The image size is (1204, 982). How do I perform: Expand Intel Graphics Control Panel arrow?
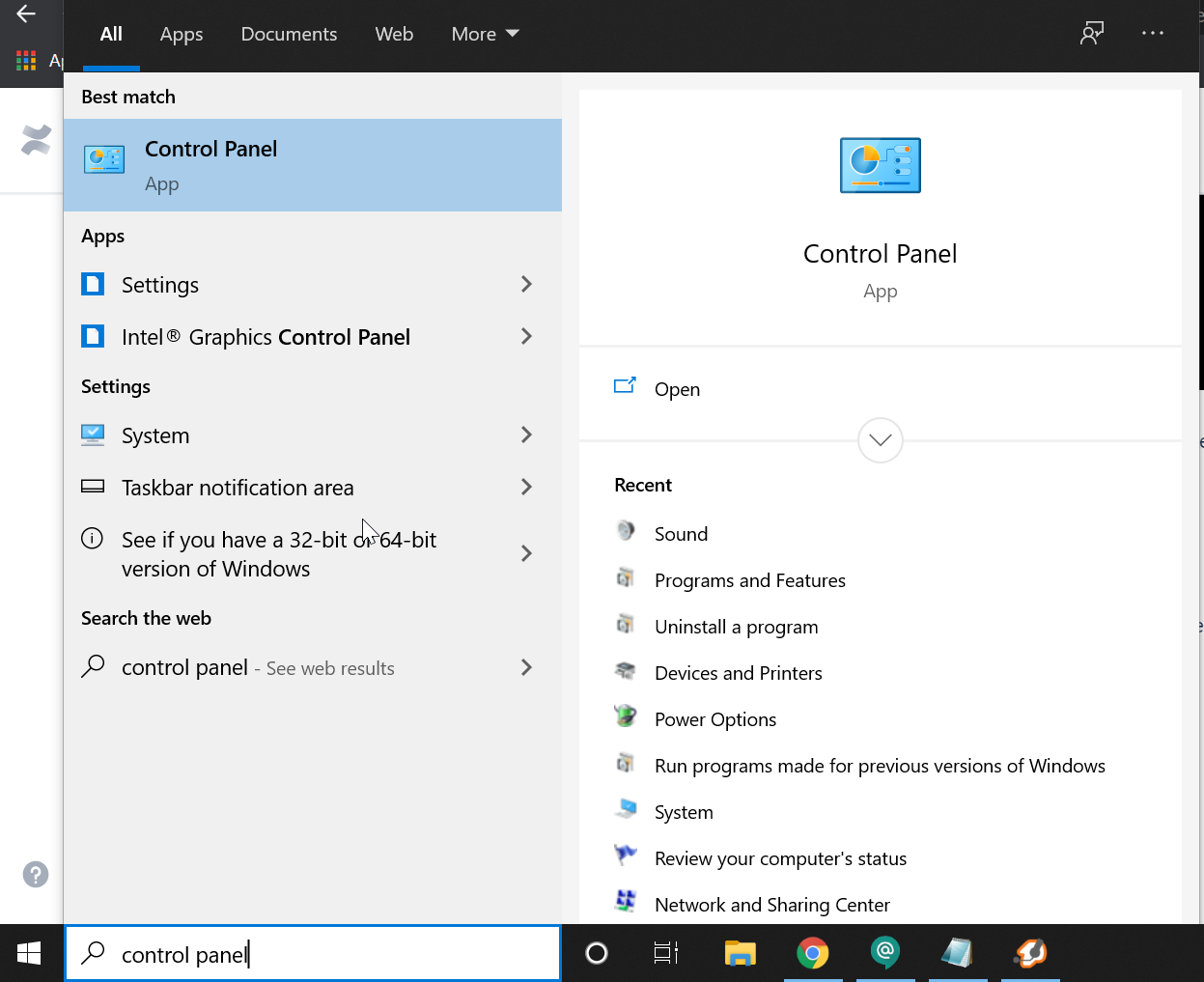point(526,336)
